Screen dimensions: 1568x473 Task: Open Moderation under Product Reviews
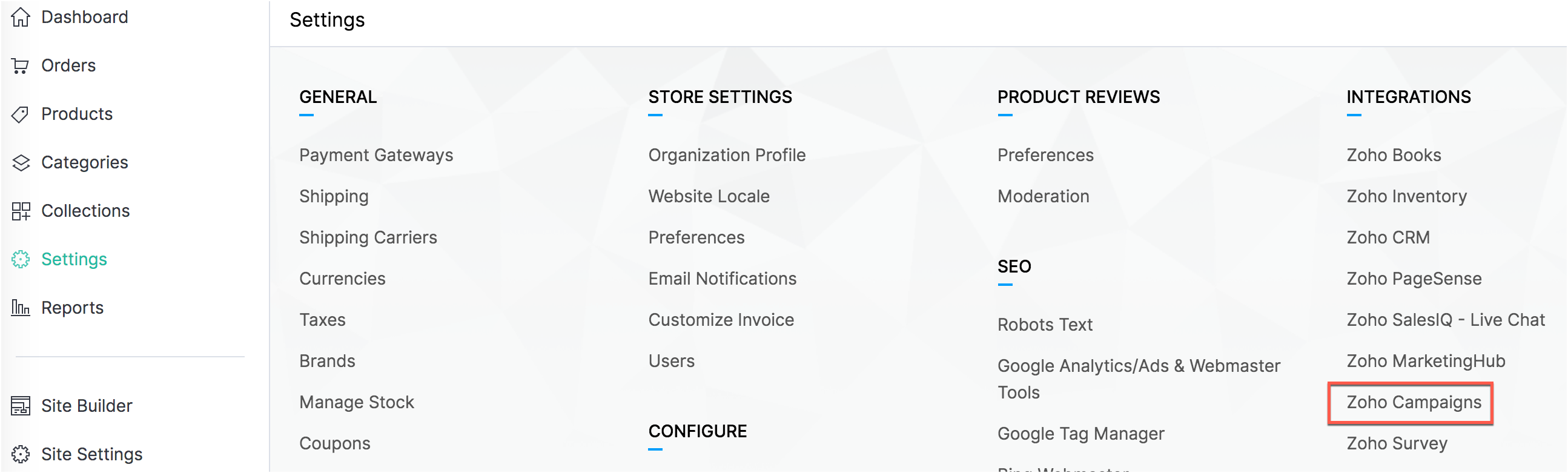tap(1043, 196)
